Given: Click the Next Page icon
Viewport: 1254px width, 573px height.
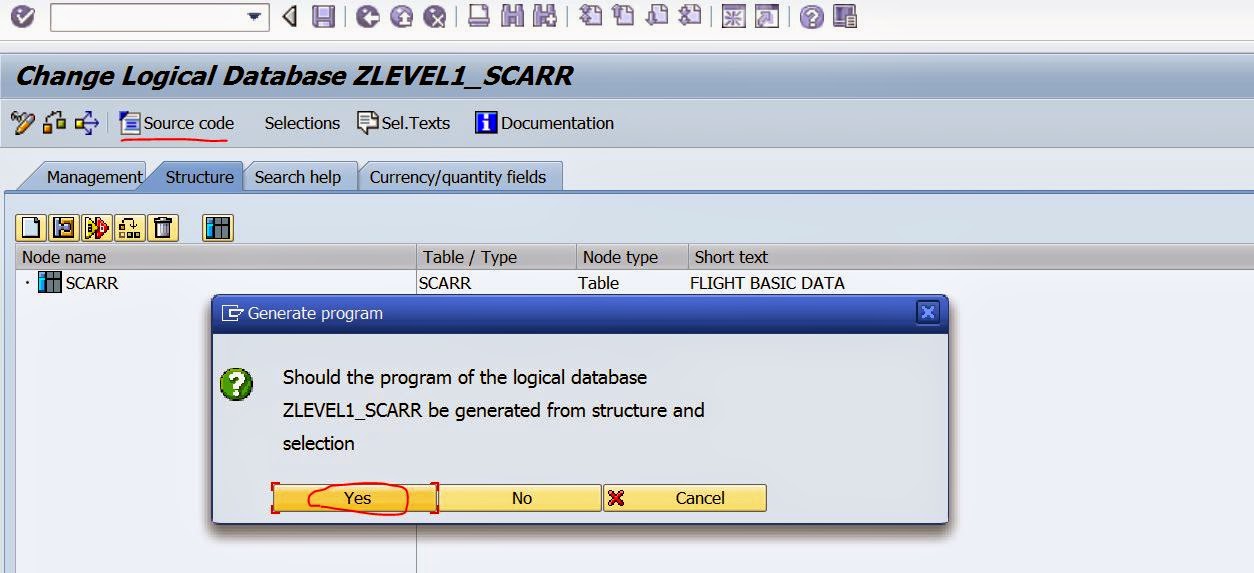Looking at the screenshot, I should [x=656, y=17].
